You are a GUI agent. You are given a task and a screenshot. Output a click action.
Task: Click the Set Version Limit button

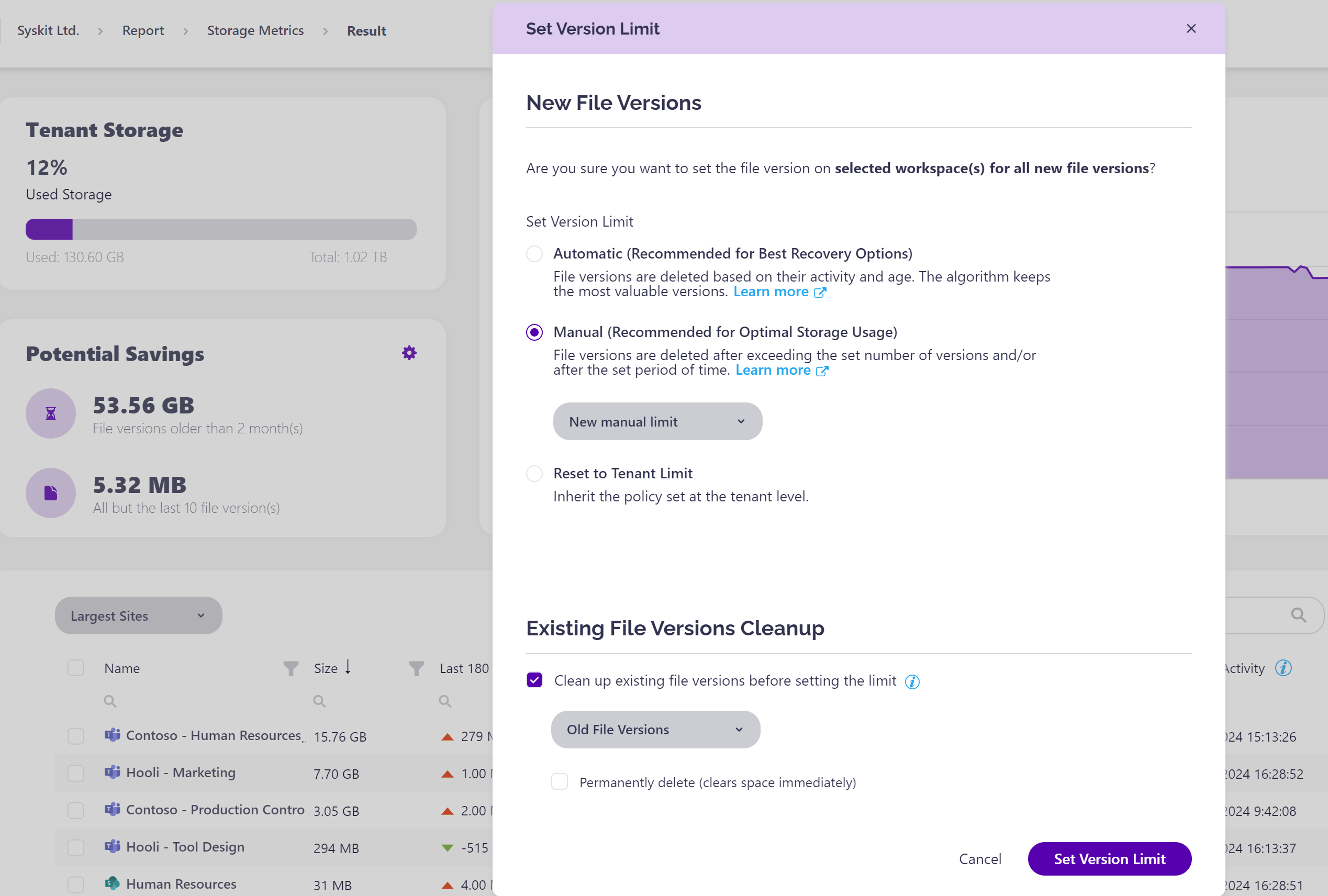coord(1109,858)
